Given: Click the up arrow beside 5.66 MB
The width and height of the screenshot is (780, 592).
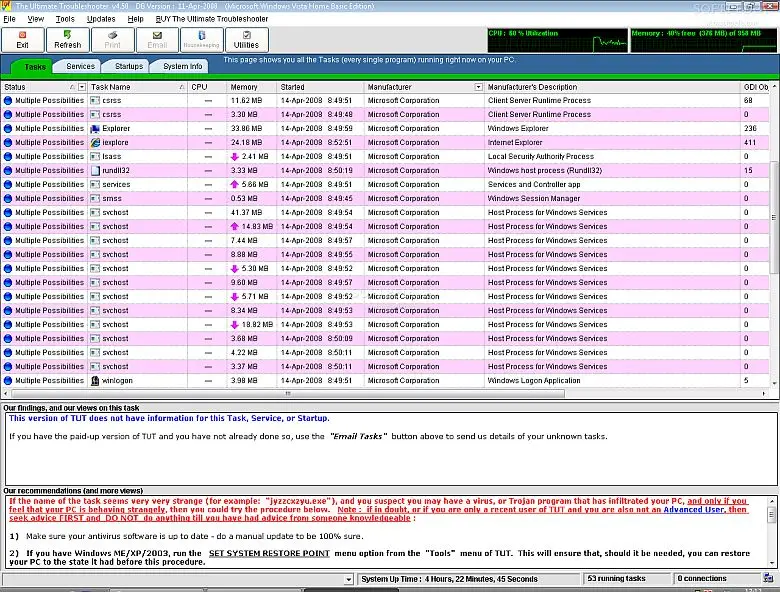Looking at the screenshot, I should click(234, 184).
